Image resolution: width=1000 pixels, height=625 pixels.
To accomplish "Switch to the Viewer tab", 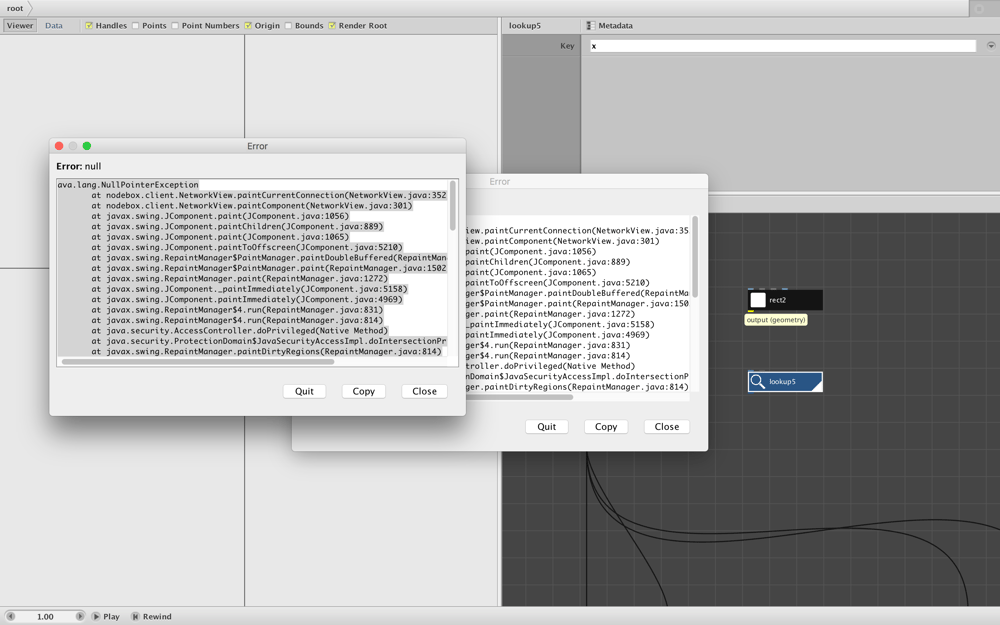I will tap(20, 26).
